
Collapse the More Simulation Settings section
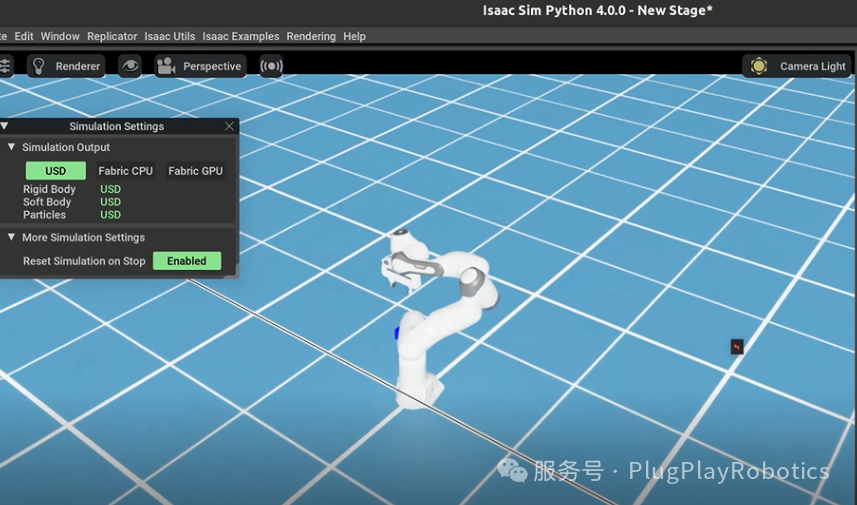tap(12, 237)
